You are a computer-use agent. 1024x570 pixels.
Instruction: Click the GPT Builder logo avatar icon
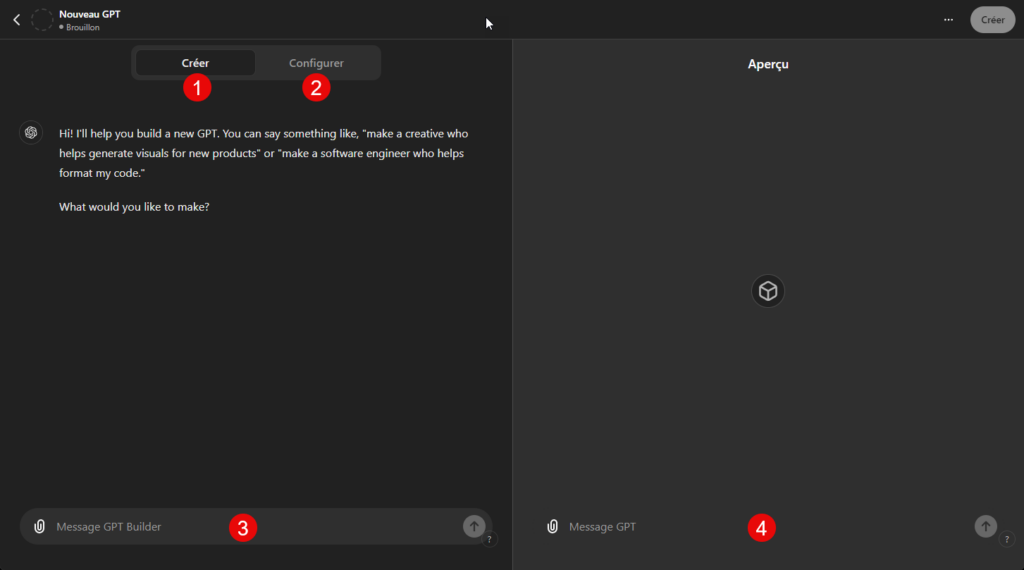pyautogui.click(x=31, y=133)
